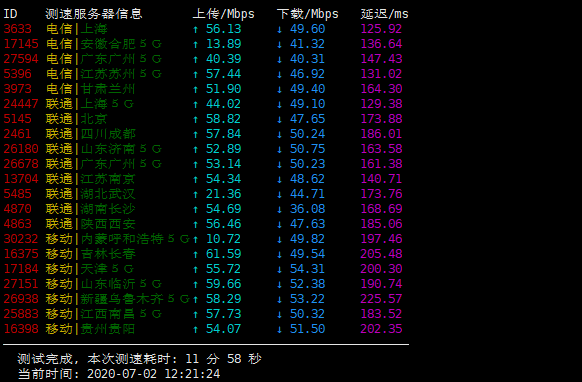Select the 联通 北京 server row
The height and width of the screenshot is (382, 582).
click(x=203, y=119)
